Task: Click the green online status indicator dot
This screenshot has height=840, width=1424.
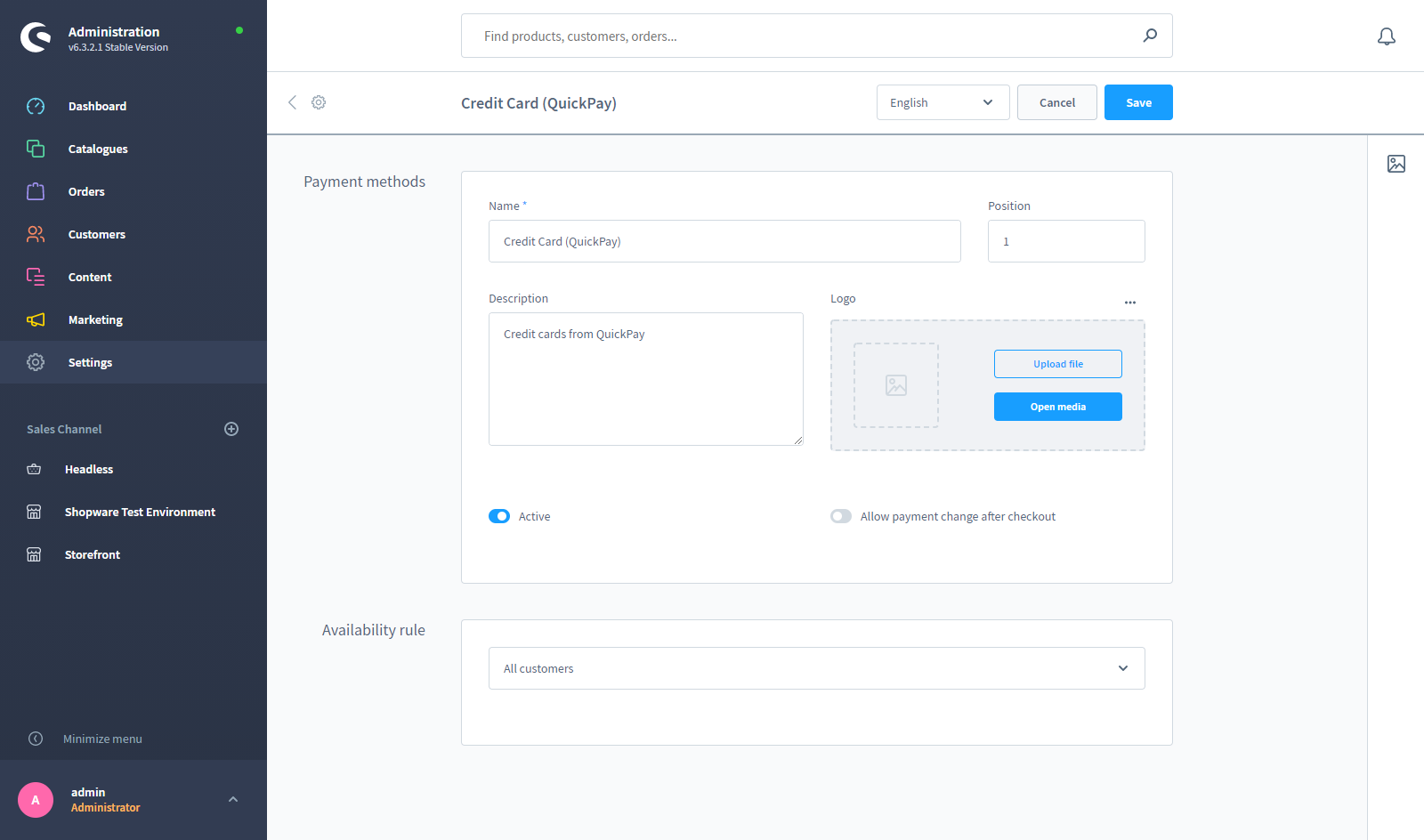Action: coord(239,30)
